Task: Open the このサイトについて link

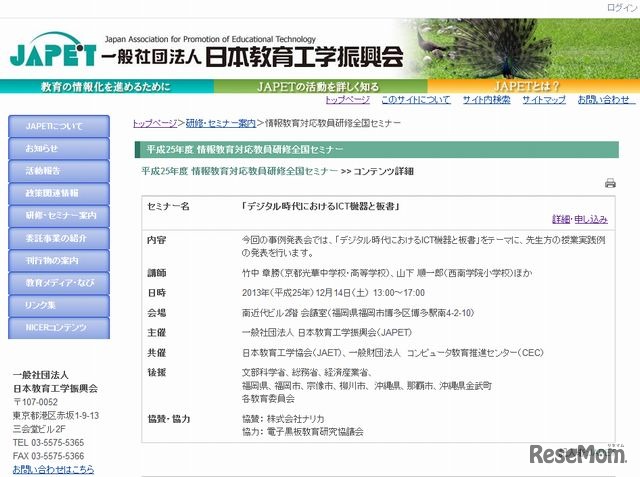Action: coord(416,100)
